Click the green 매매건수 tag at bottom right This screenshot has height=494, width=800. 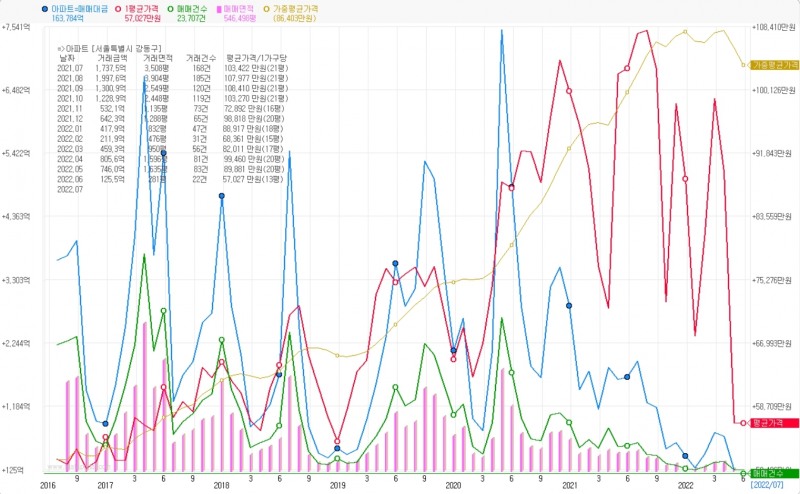pyautogui.click(x=773, y=472)
